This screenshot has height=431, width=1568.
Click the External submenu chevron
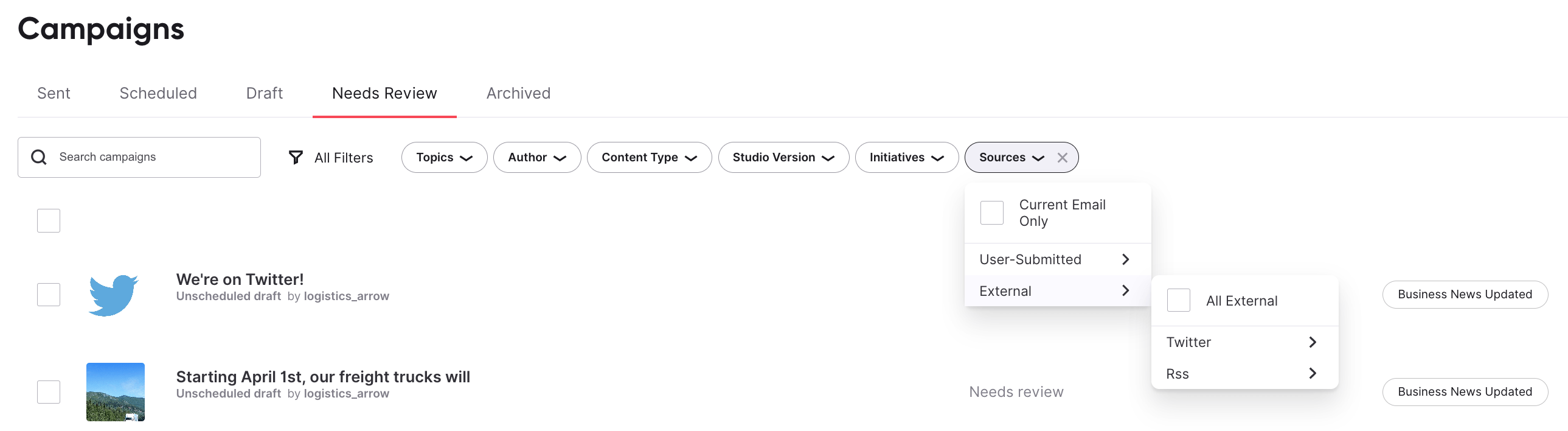pyautogui.click(x=1125, y=291)
